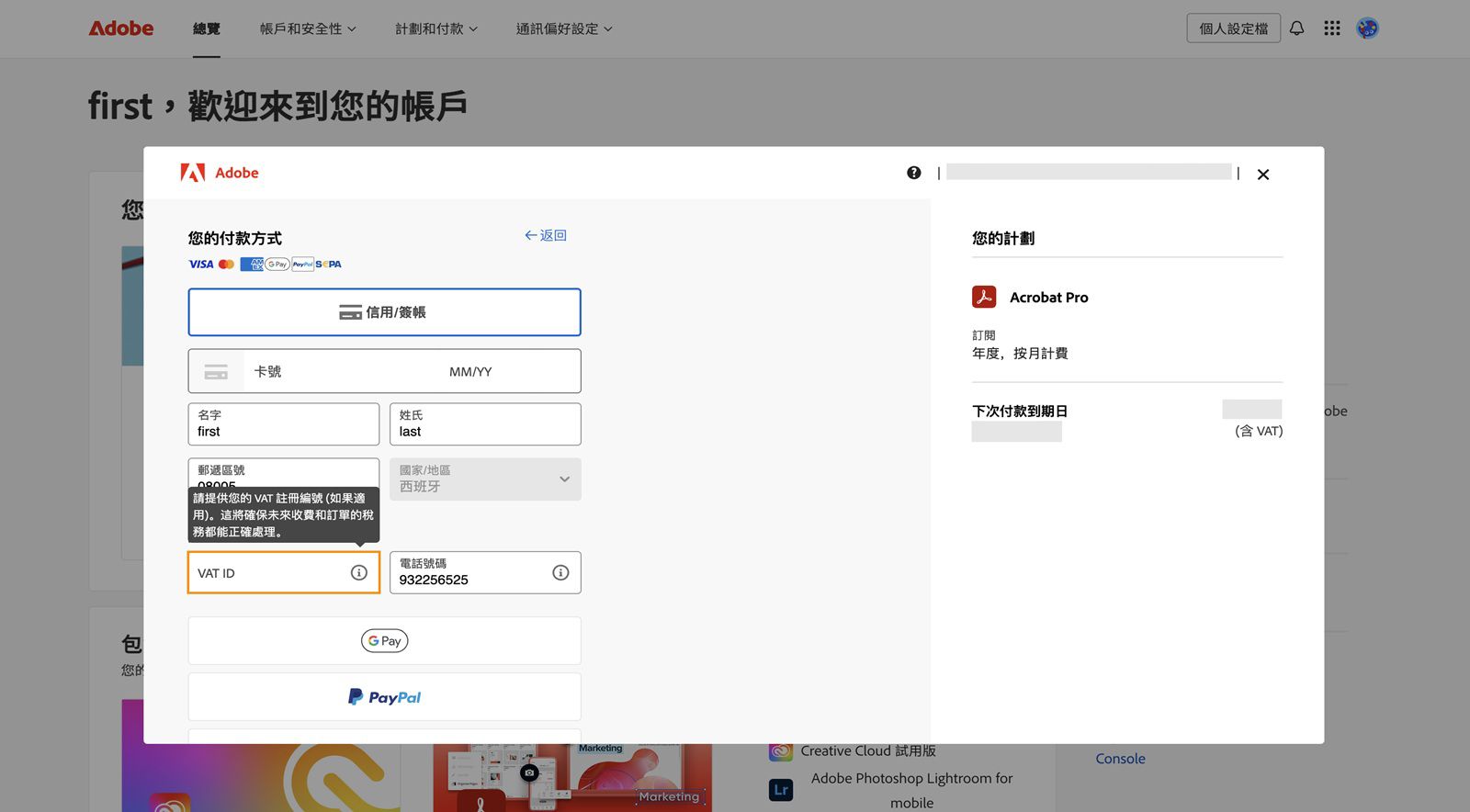Click Adobe Photoshop Lightroom for mobile entry
This screenshot has width=1470, height=812.
(x=911, y=790)
